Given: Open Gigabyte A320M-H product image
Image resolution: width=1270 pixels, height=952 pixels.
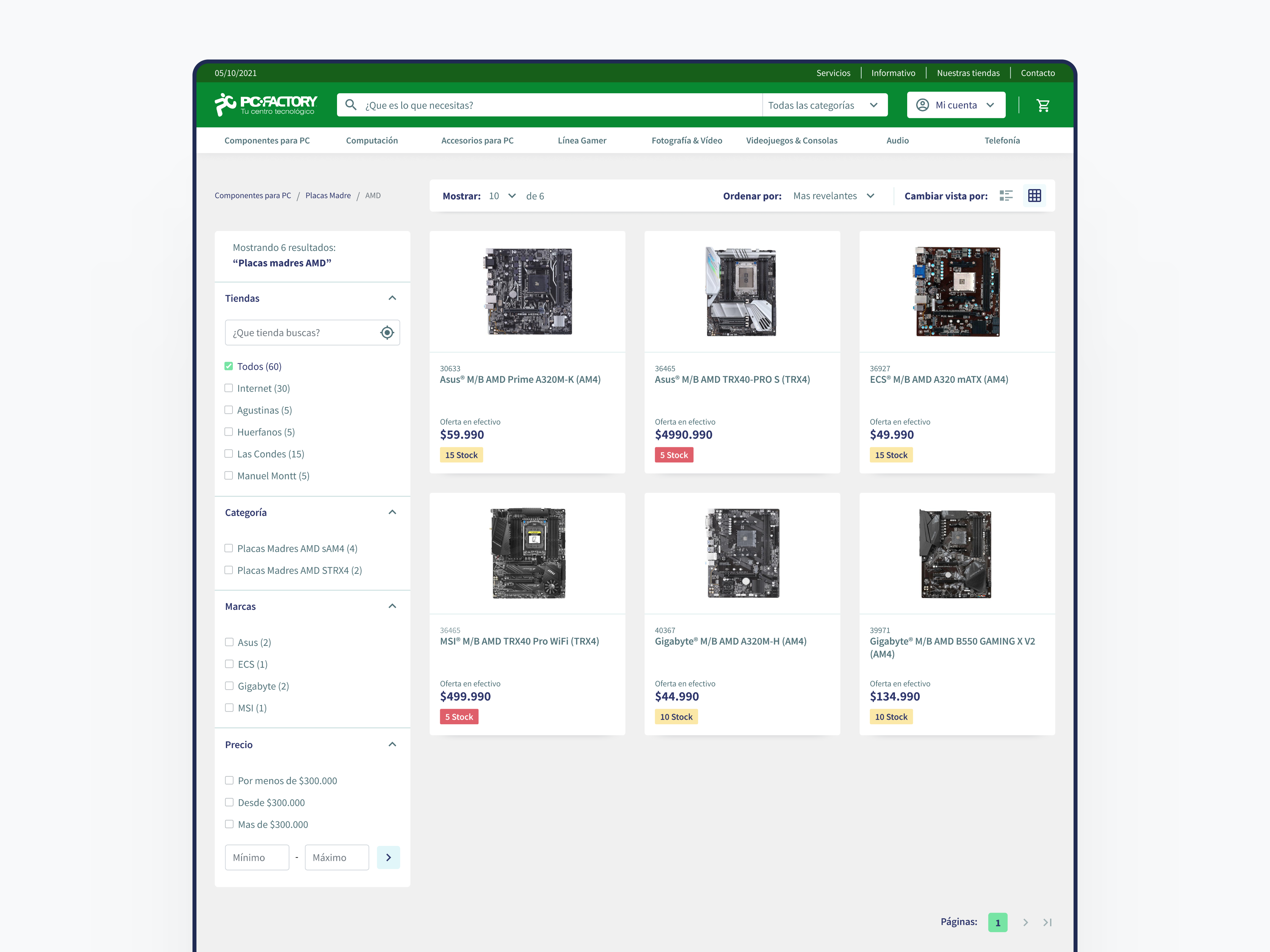Looking at the screenshot, I should point(742,553).
